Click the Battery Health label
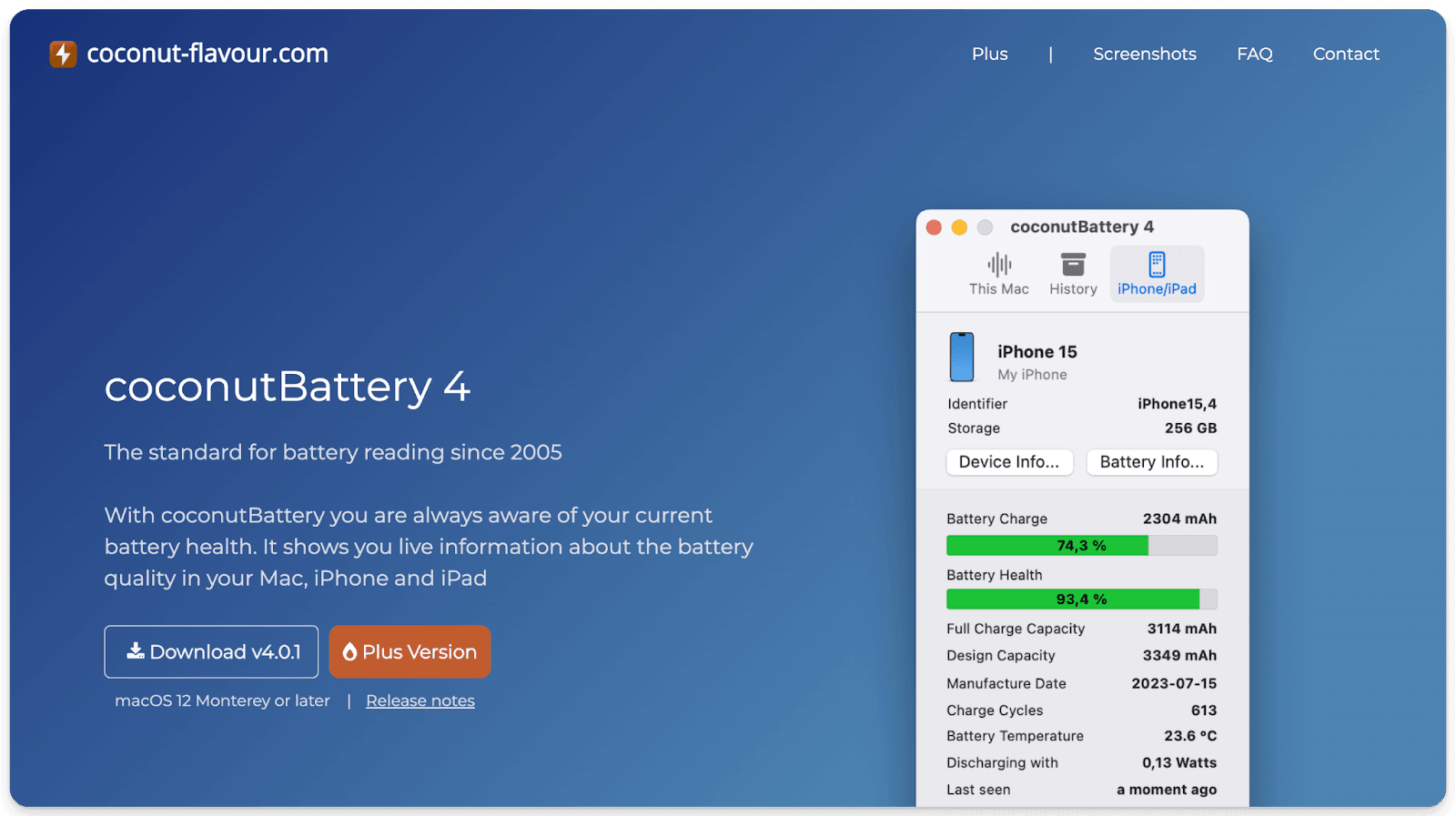The width and height of the screenshot is (1456, 816). click(995, 575)
